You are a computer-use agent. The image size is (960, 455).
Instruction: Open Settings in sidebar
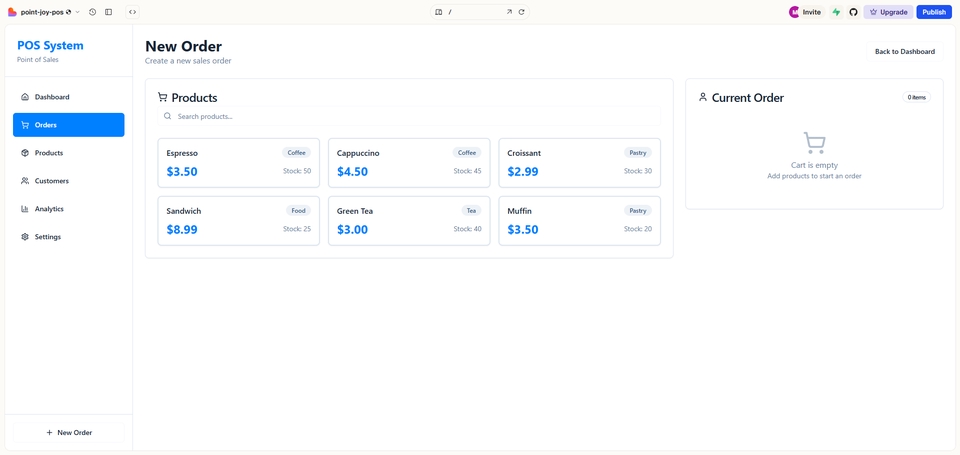pyautogui.click(x=69, y=237)
